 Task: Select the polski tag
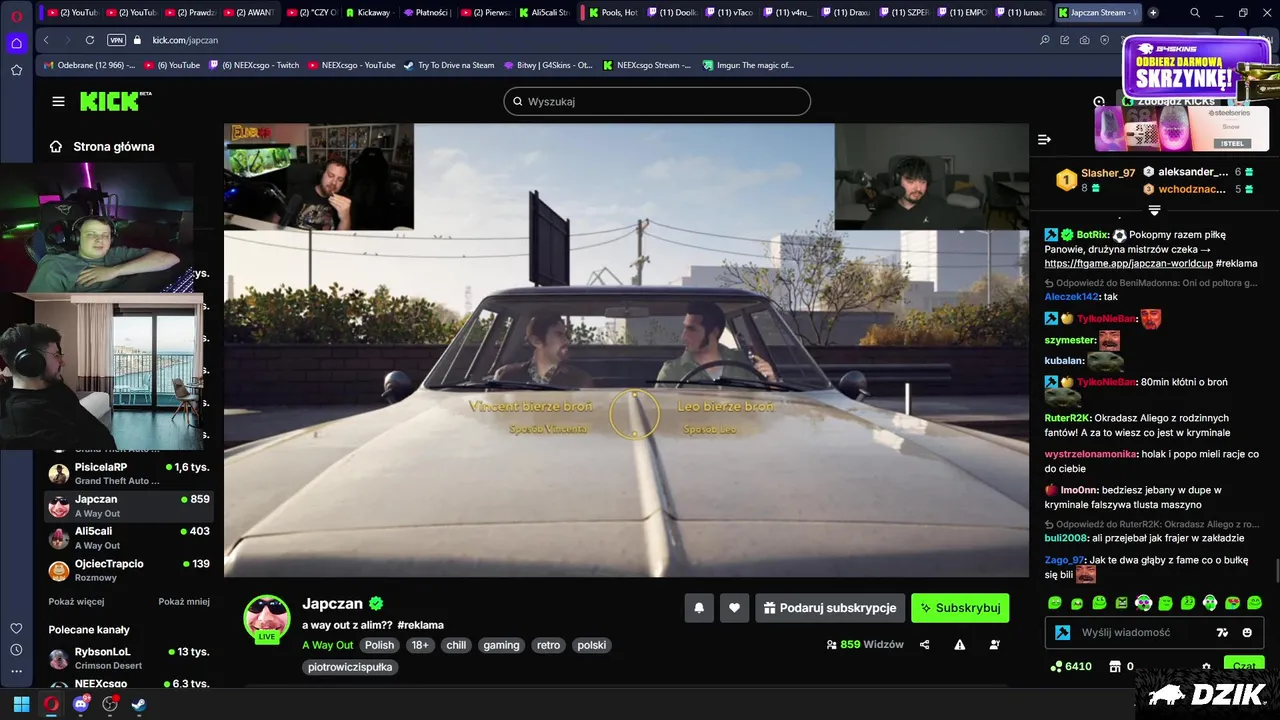[x=592, y=645]
